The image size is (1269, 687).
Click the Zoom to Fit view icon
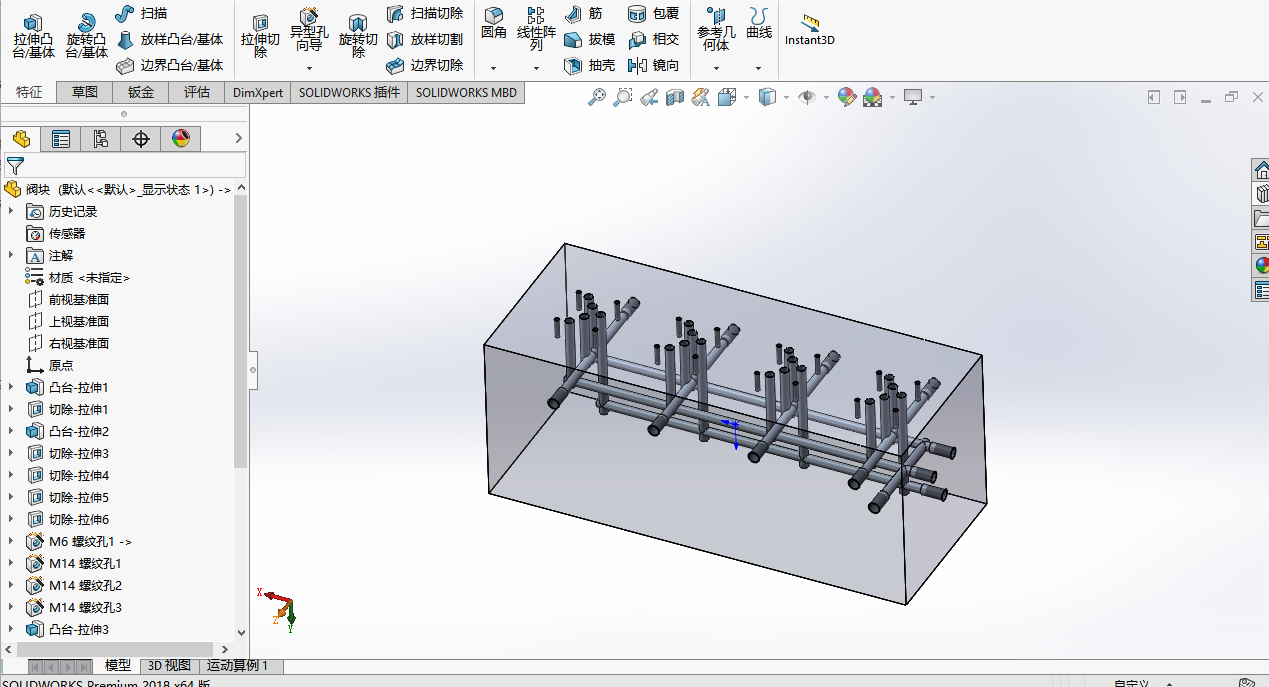597,97
